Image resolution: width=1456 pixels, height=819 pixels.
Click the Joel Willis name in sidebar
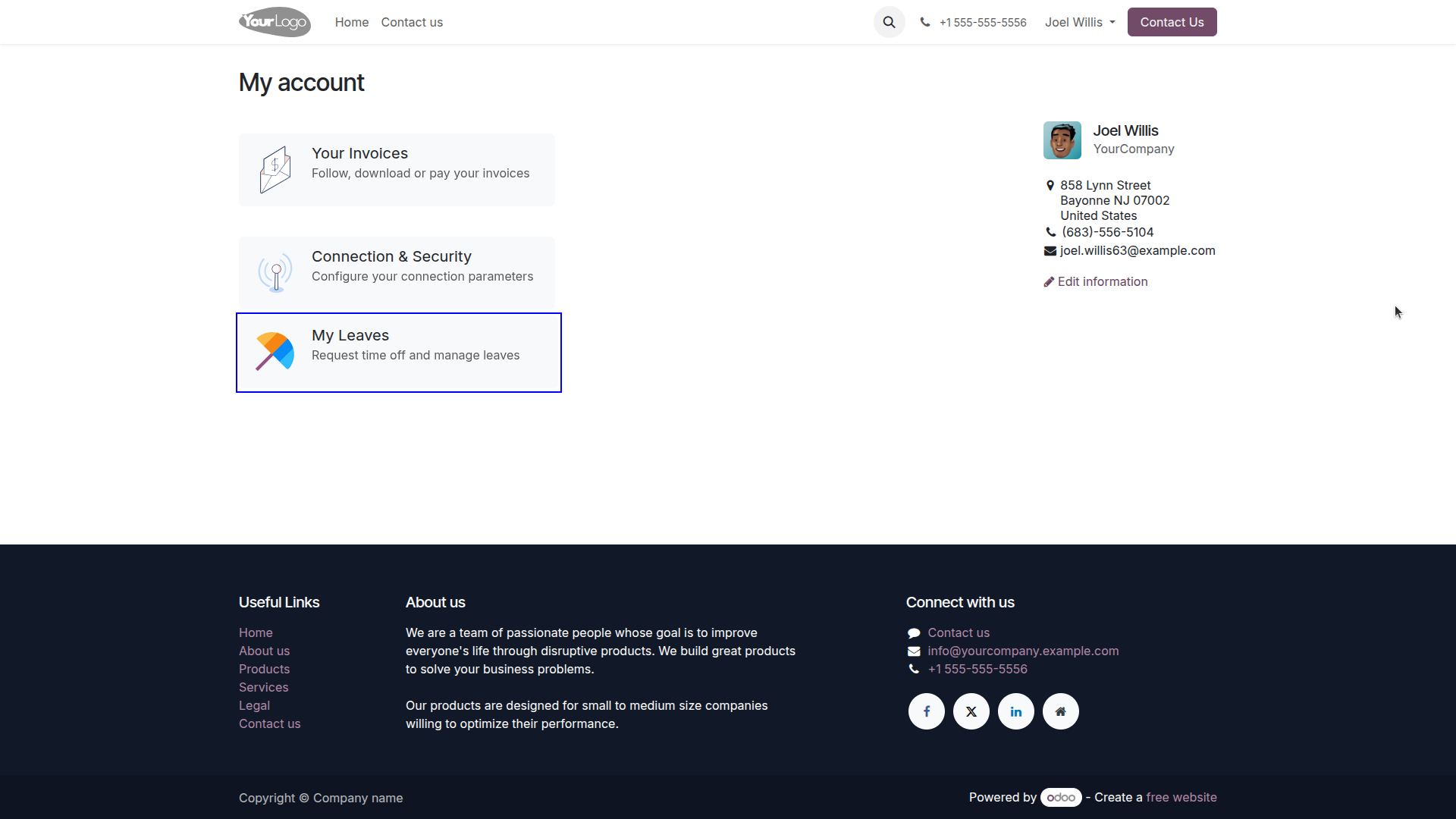[x=1125, y=130]
